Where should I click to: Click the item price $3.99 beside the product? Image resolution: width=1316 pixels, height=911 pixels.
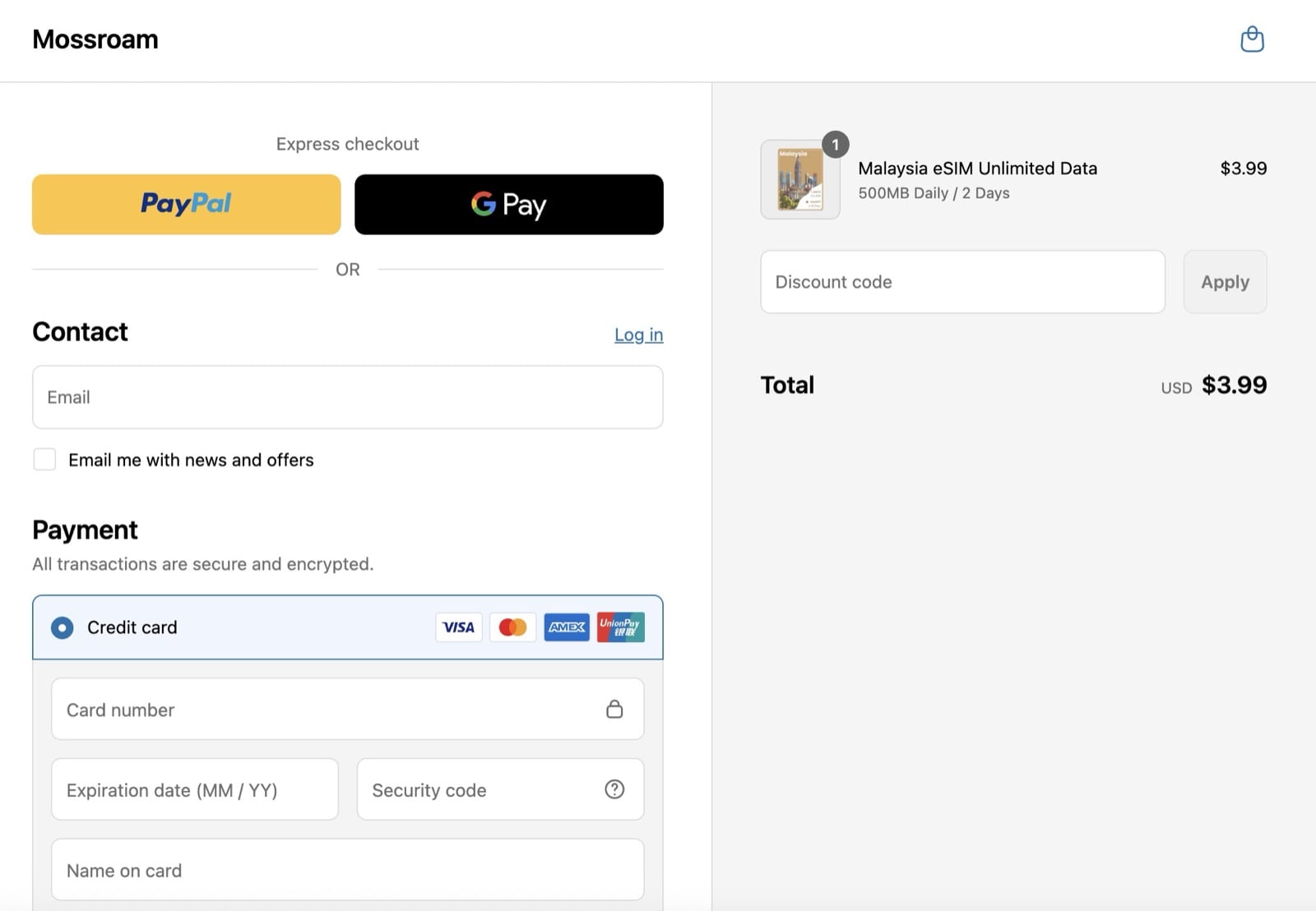pos(1243,169)
